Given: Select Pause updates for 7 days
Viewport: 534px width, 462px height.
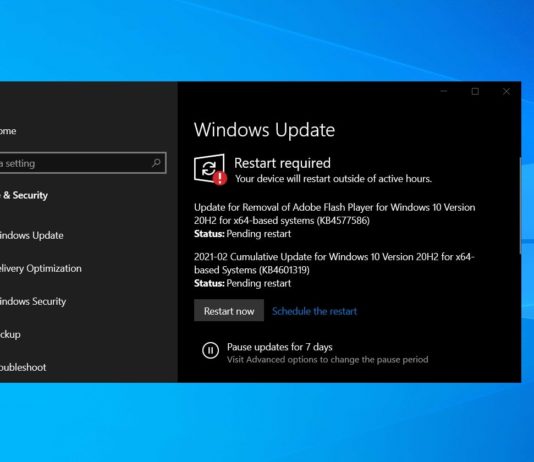Looking at the screenshot, I should [280, 347].
